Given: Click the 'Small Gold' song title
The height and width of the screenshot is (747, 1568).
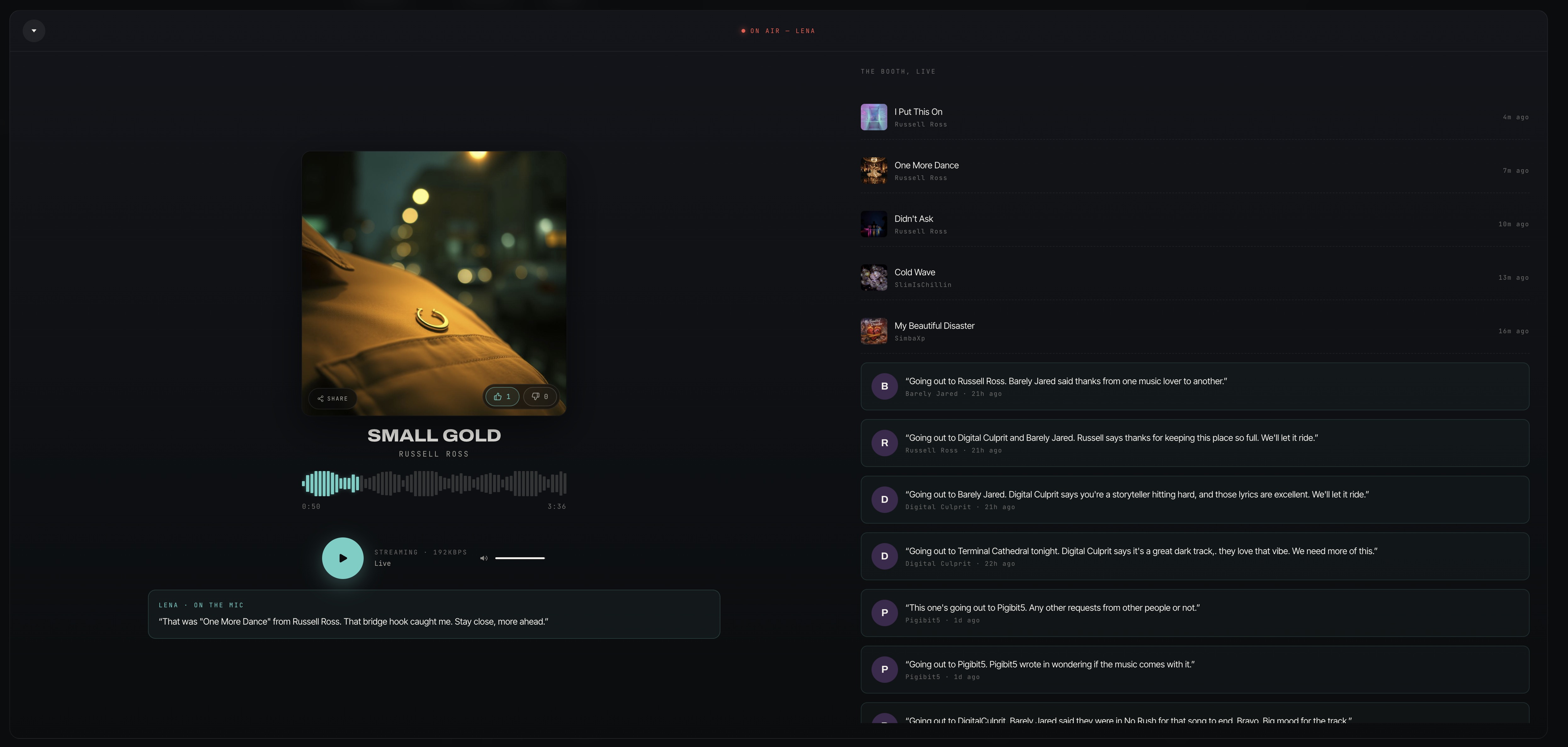Looking at the screenshot, I should point(434,435).
